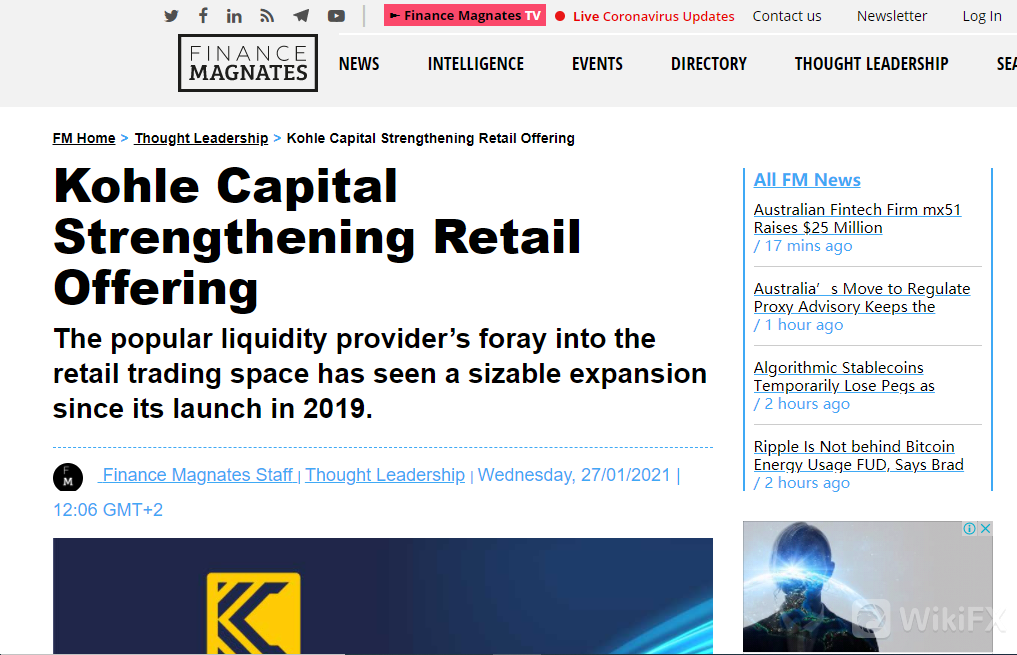Select EVENTS in the navigation bar

pyautogui.click(x=597, y=64)
